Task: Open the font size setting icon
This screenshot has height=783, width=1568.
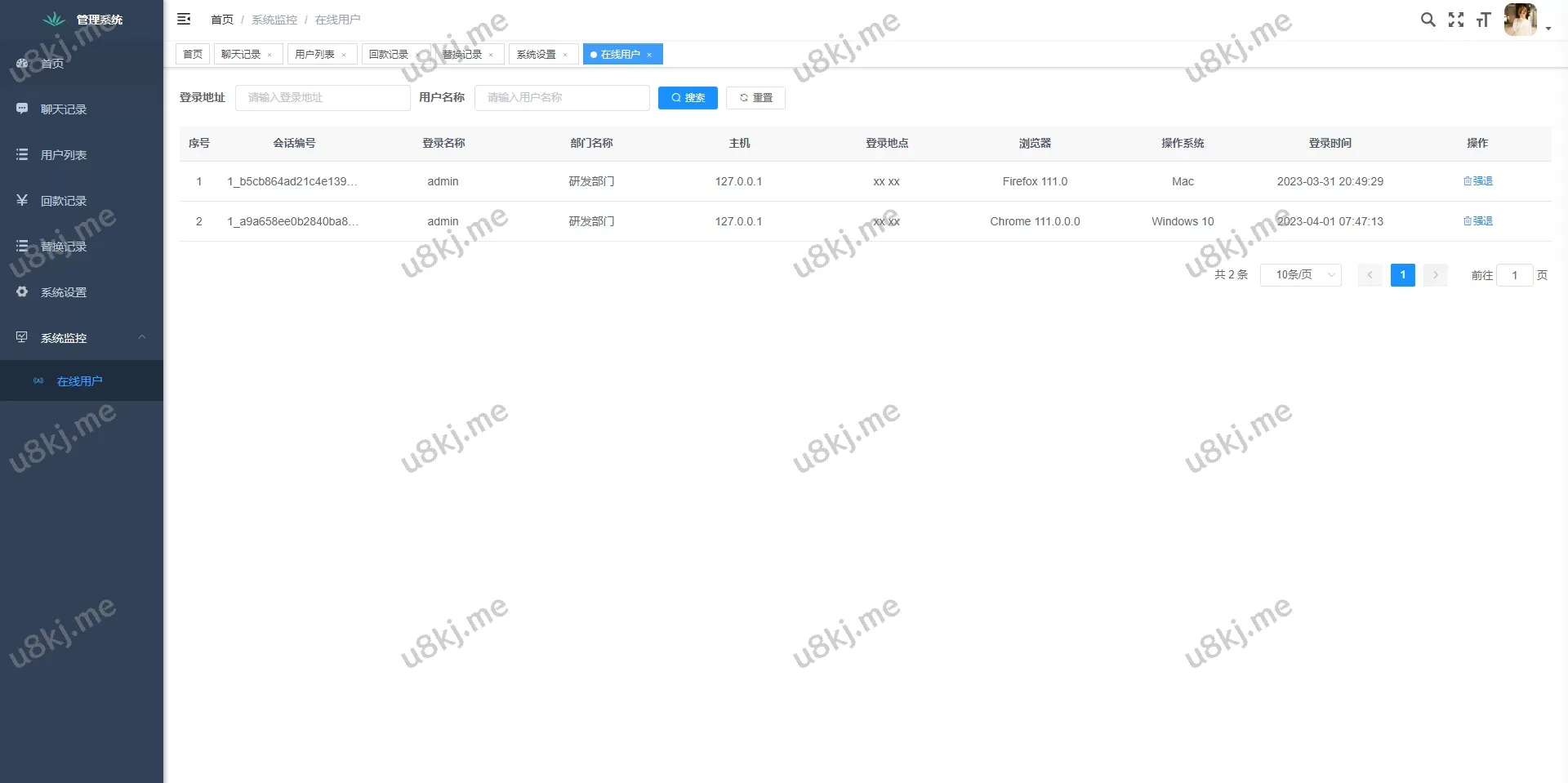Action: [1483, 20]
